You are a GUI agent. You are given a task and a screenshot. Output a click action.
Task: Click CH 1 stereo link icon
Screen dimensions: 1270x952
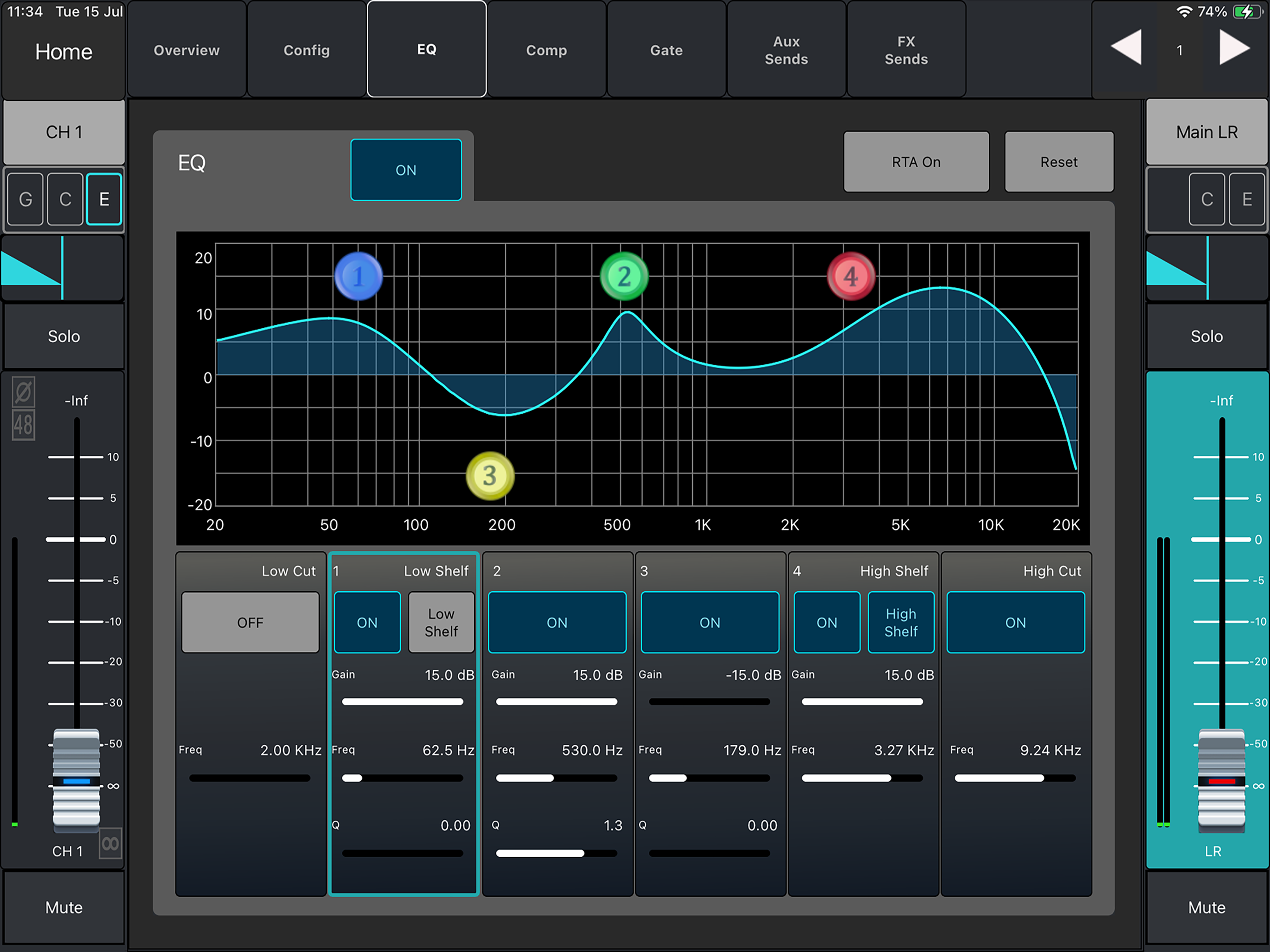[x=110, y=844]
